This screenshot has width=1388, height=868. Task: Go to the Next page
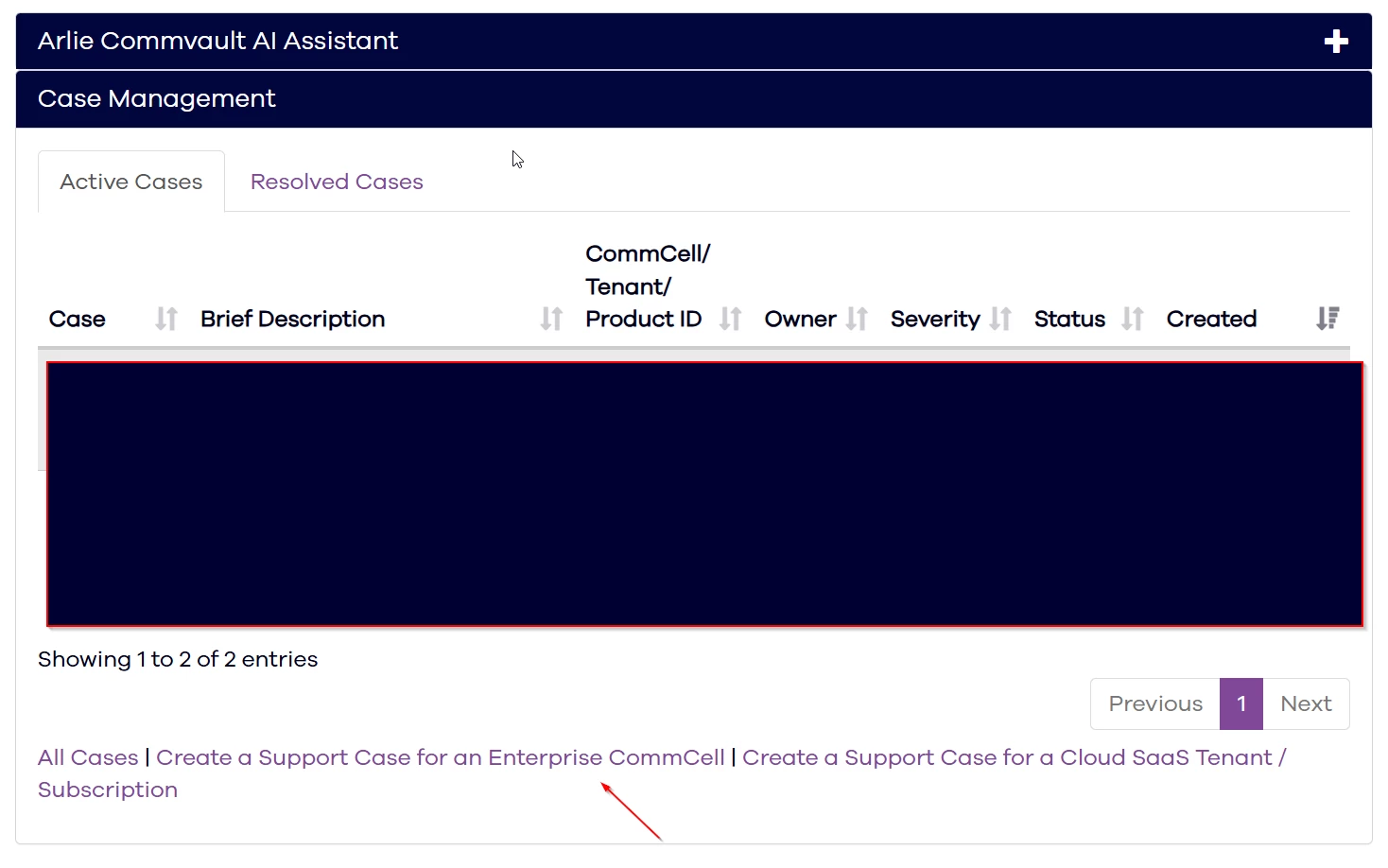[x=1306, y=703]
